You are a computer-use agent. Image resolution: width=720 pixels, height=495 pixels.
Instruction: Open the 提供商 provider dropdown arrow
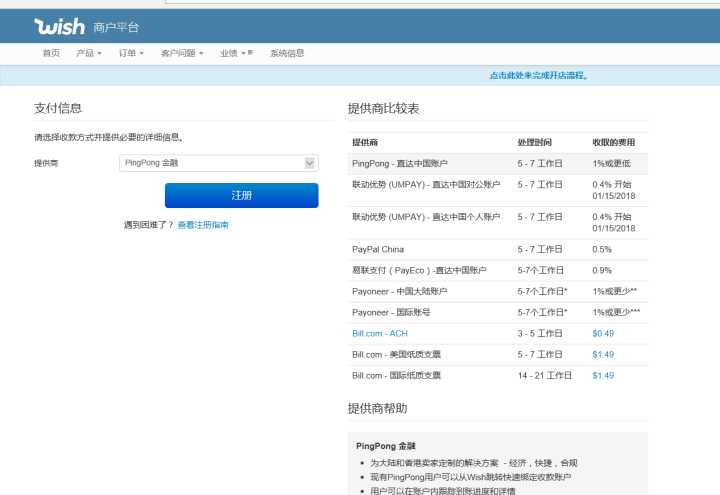coord(310,162)
